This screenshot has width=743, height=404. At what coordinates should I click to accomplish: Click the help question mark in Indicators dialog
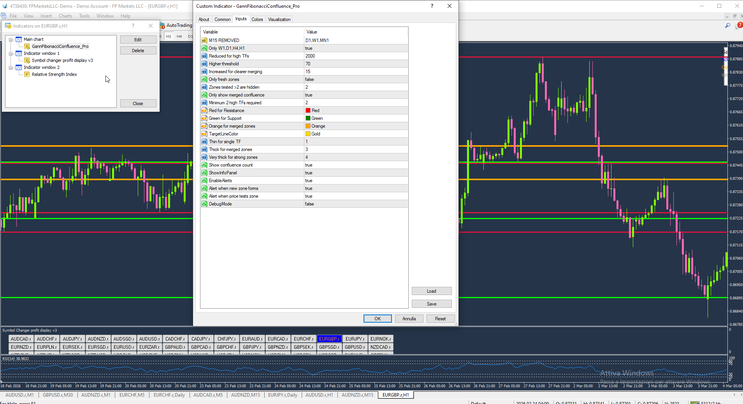133,26
